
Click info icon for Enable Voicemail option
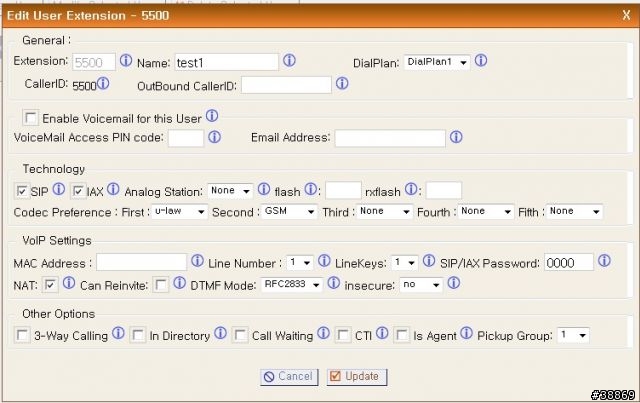212,116
